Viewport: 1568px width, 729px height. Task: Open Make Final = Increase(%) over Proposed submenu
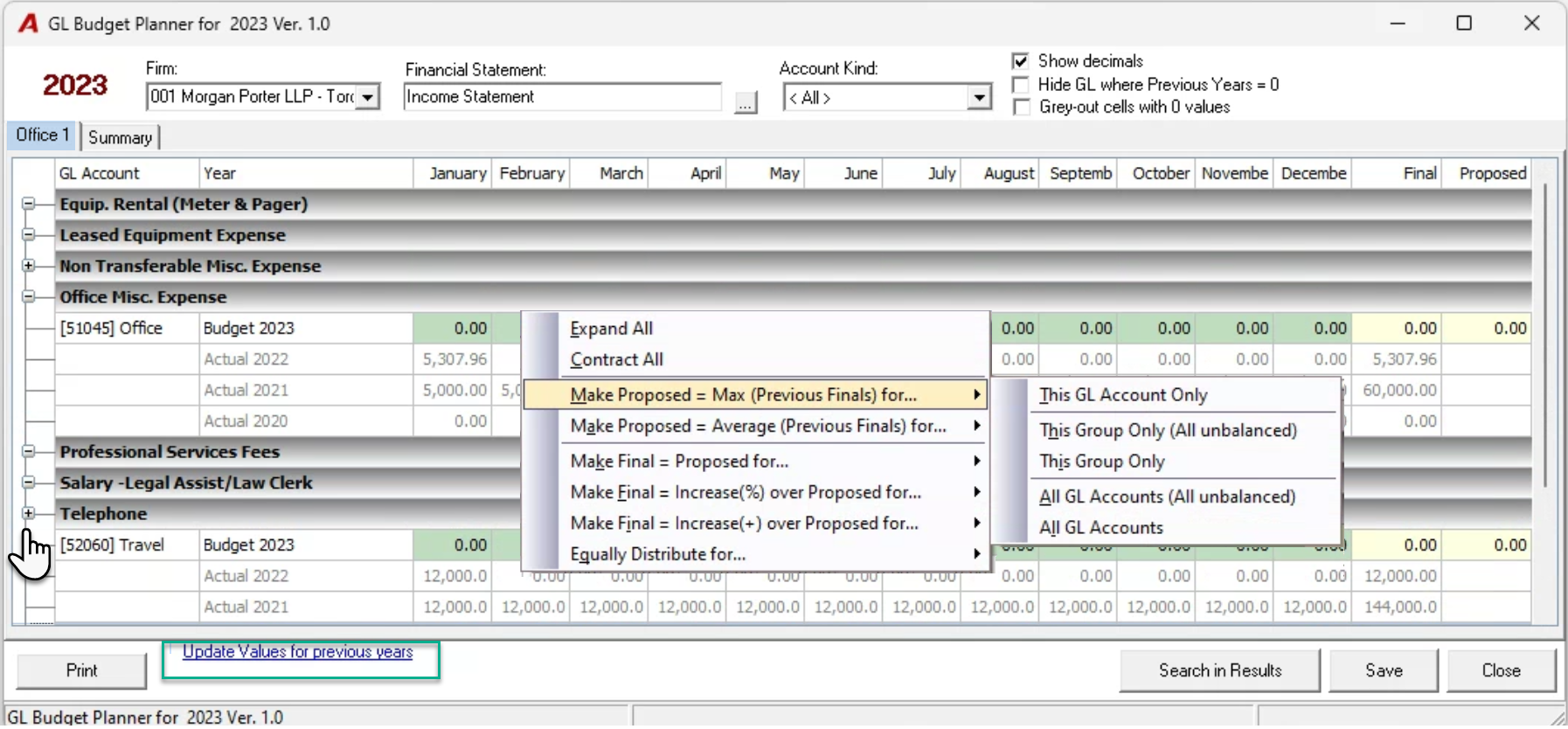point(756,492)
